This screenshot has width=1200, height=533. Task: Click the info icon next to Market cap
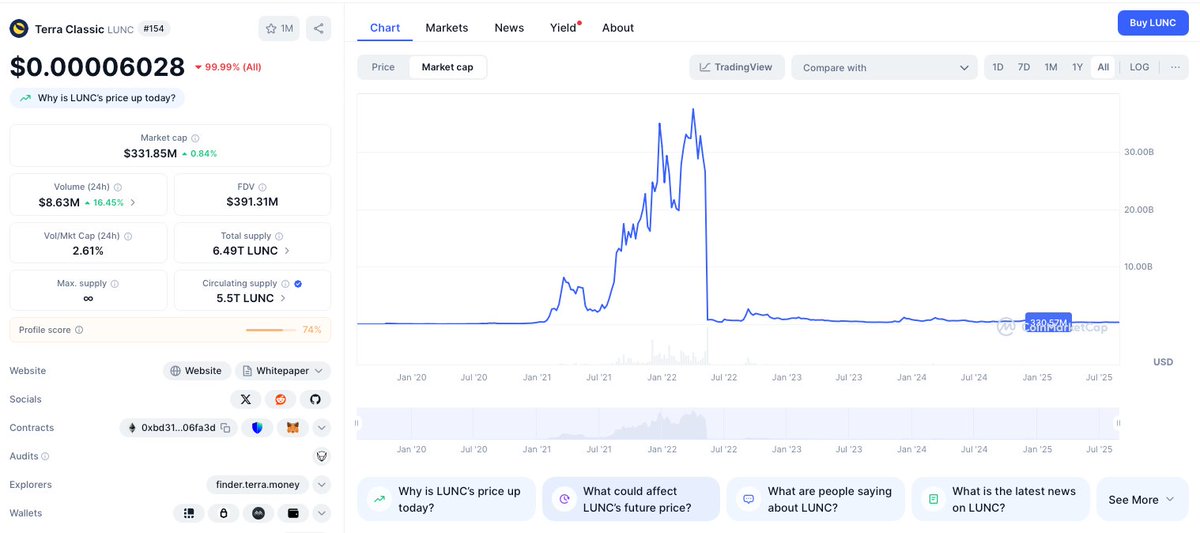pyautogui.click(x=195, y=138)
